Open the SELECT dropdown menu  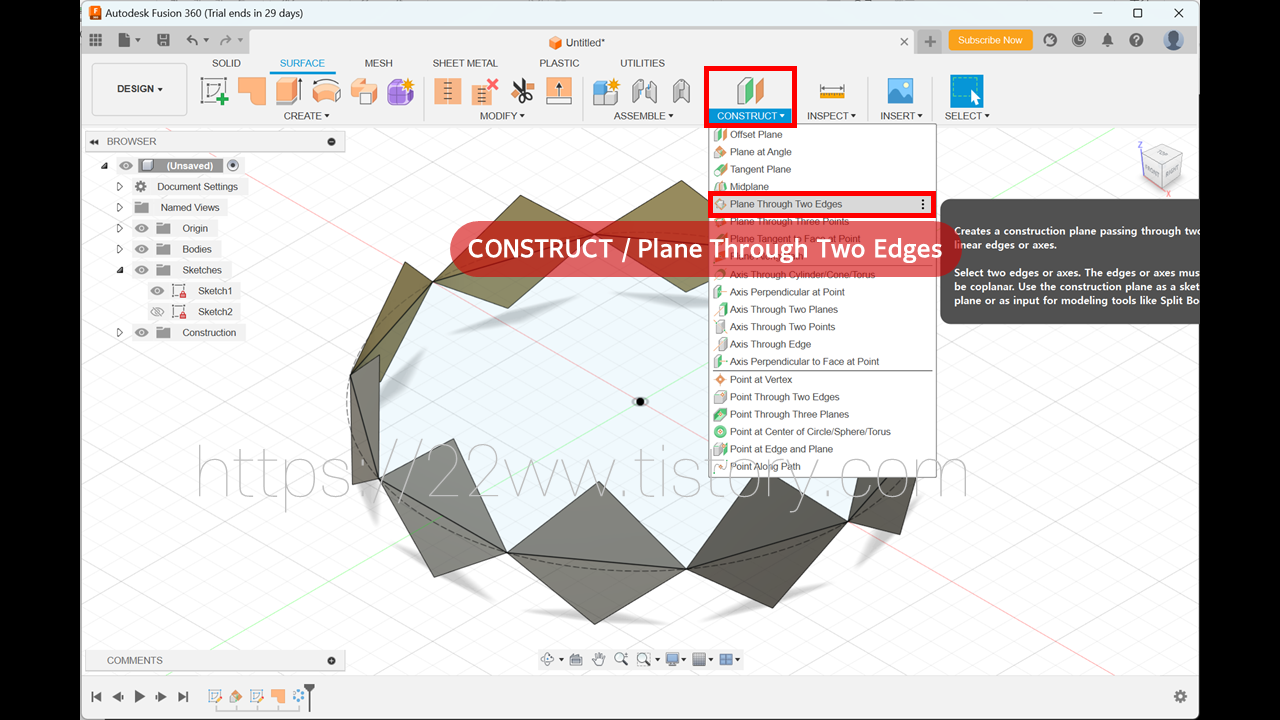(x=966, y=116)
